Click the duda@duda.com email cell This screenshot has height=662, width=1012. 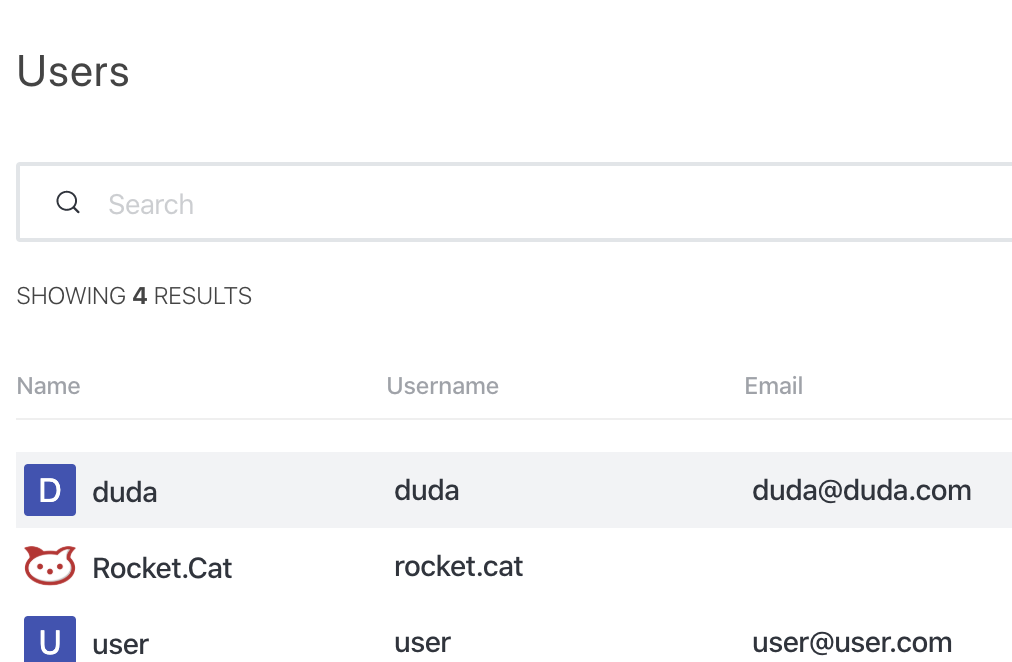(x=862, y=490)
